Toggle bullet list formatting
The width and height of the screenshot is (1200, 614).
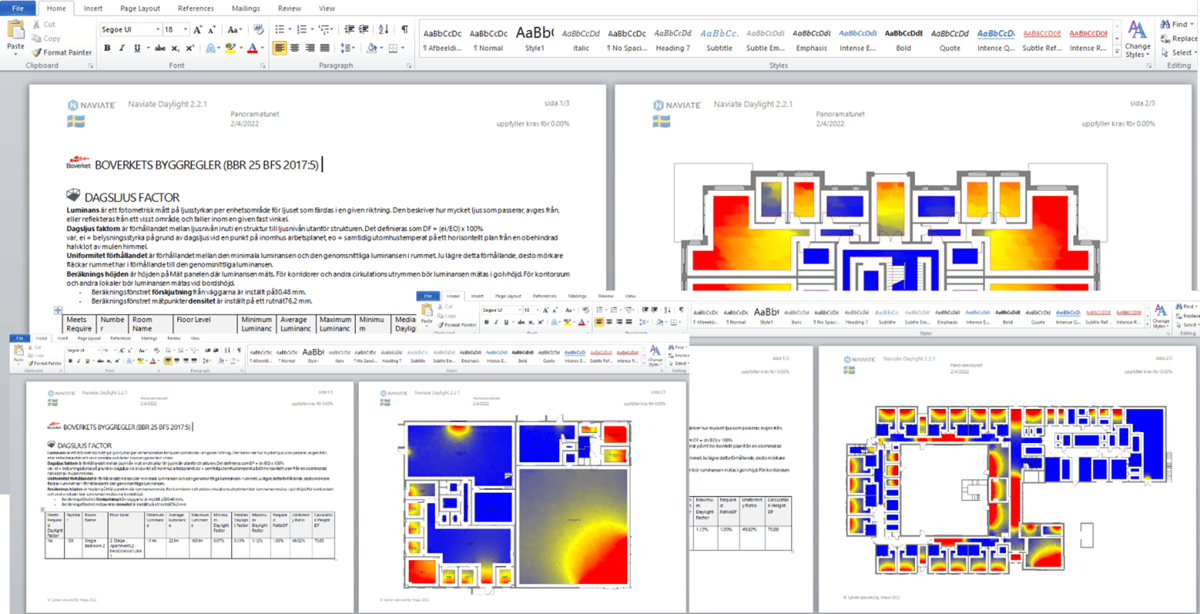278,29
